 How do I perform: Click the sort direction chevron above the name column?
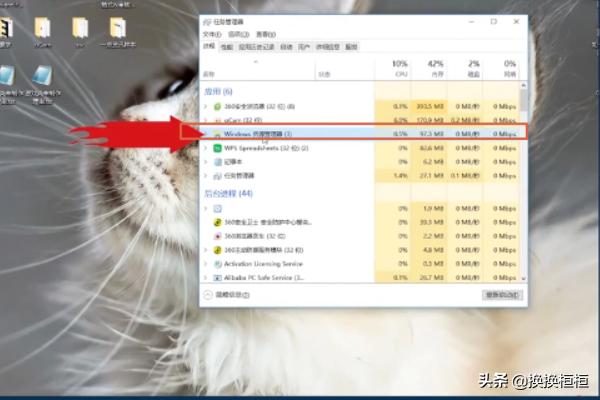256,62
